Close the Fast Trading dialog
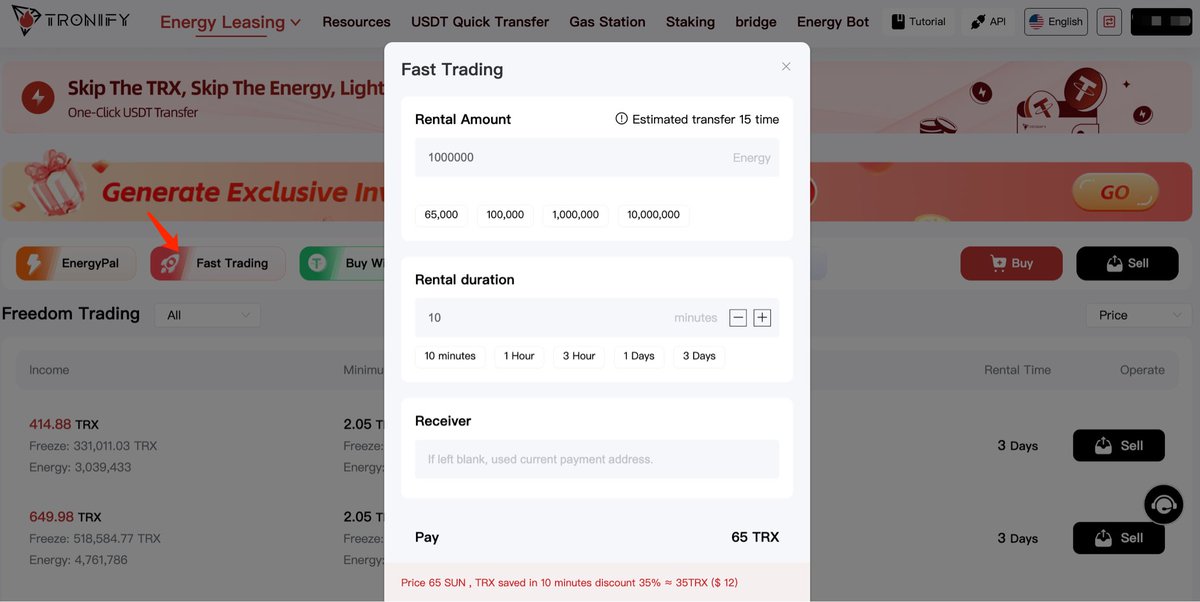The width and height of the screenshot is (1200, 602). (x=786, y=67)
